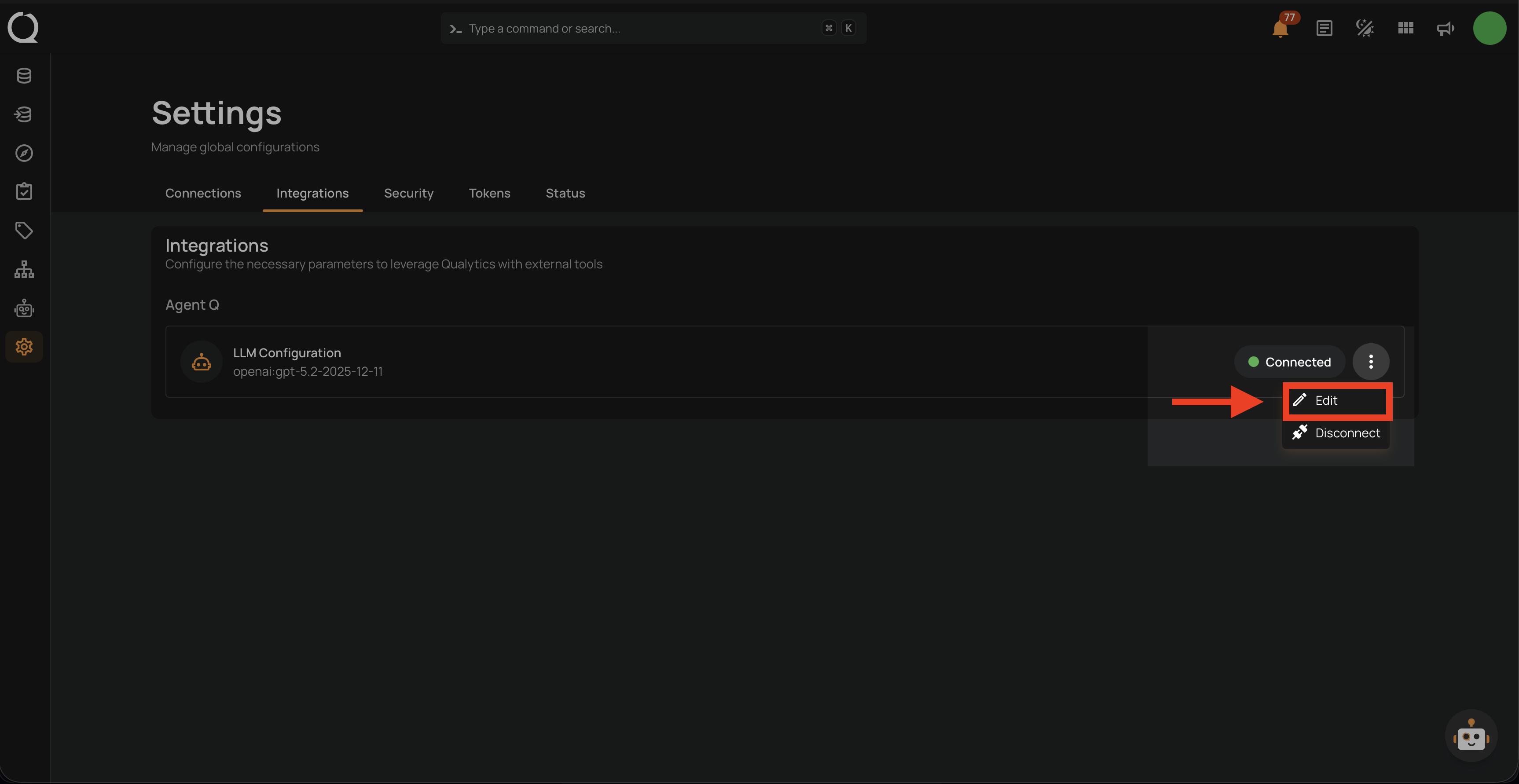Open the compass explore sidebar icon
The width and height of the screenshot is (1519, 784).
(24, 153)
